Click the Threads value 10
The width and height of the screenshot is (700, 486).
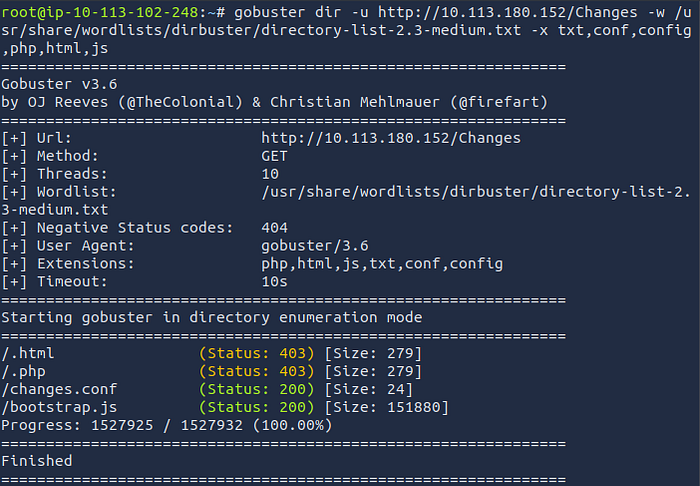coord(270,174)
